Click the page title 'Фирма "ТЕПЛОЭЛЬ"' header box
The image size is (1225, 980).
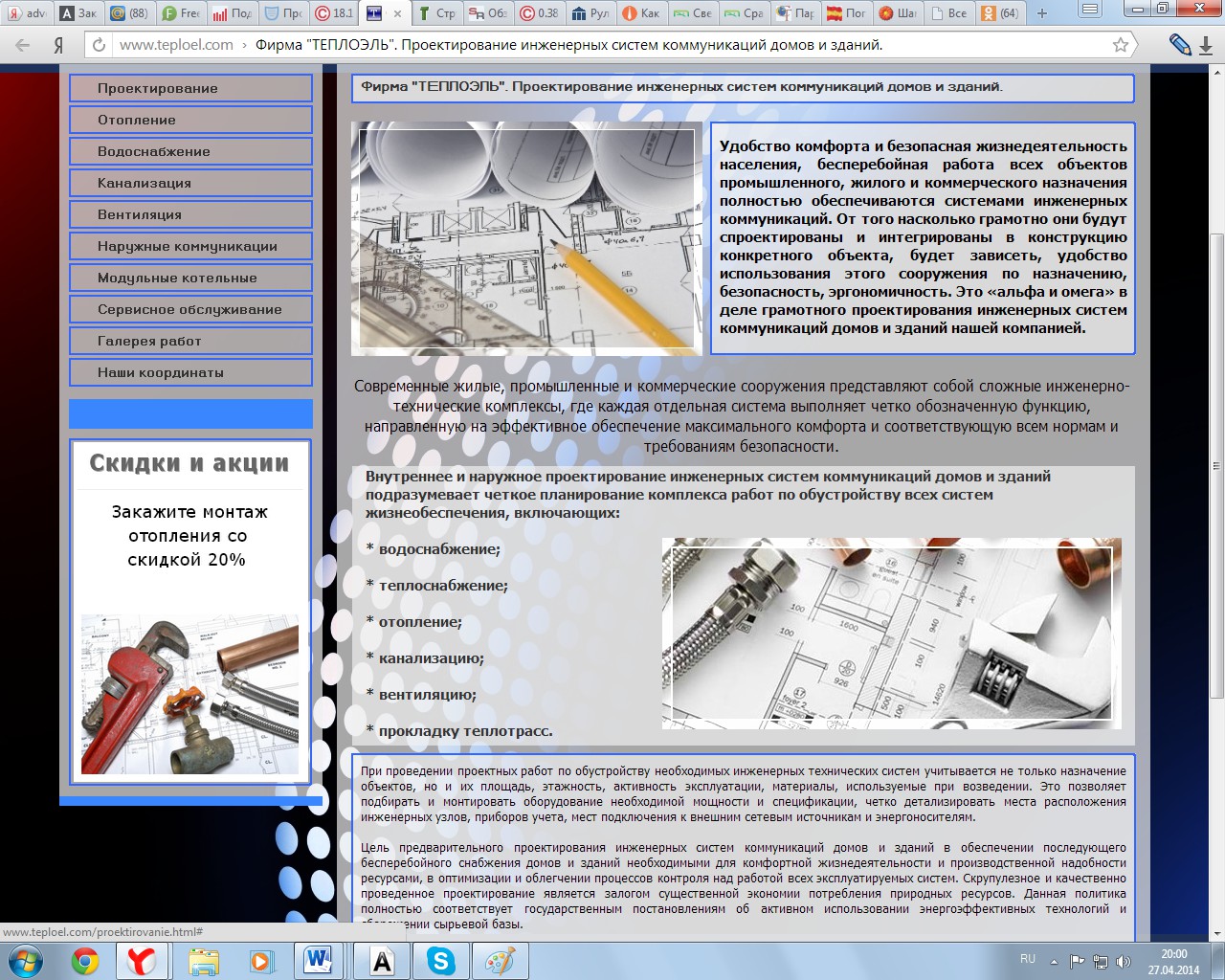pos(743,88)
